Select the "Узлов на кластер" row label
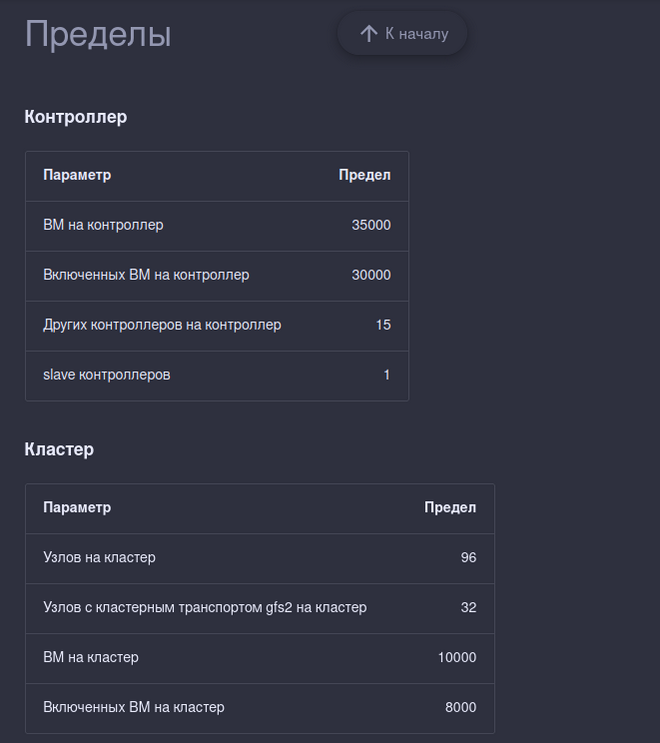This screenshot has width=660, height=743. (99, 558)
